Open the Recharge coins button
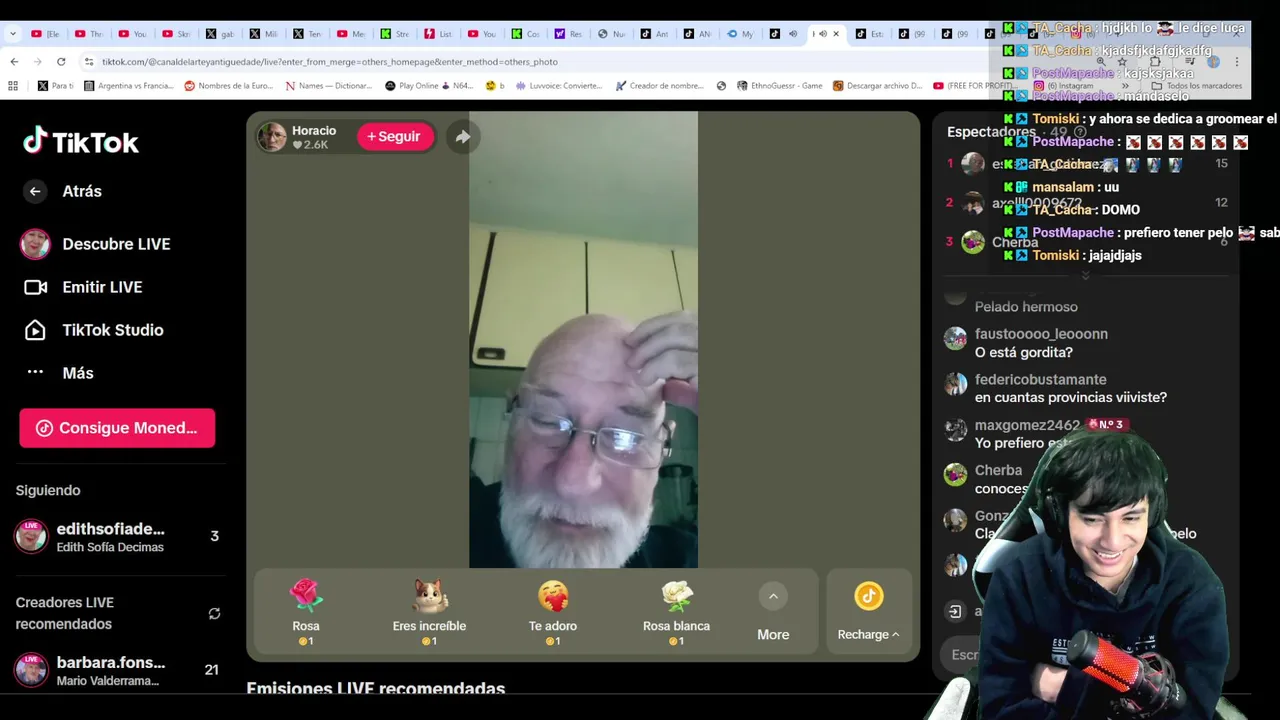Screen dimensions: 1280x720 click(x=868, y=612)
